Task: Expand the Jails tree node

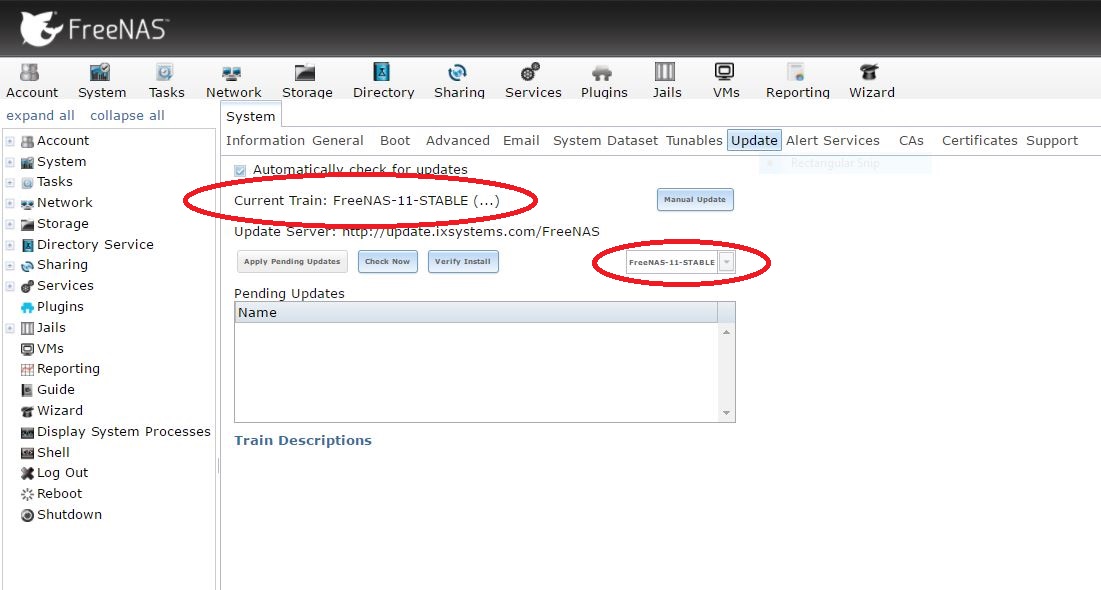Action: (10, 328)
